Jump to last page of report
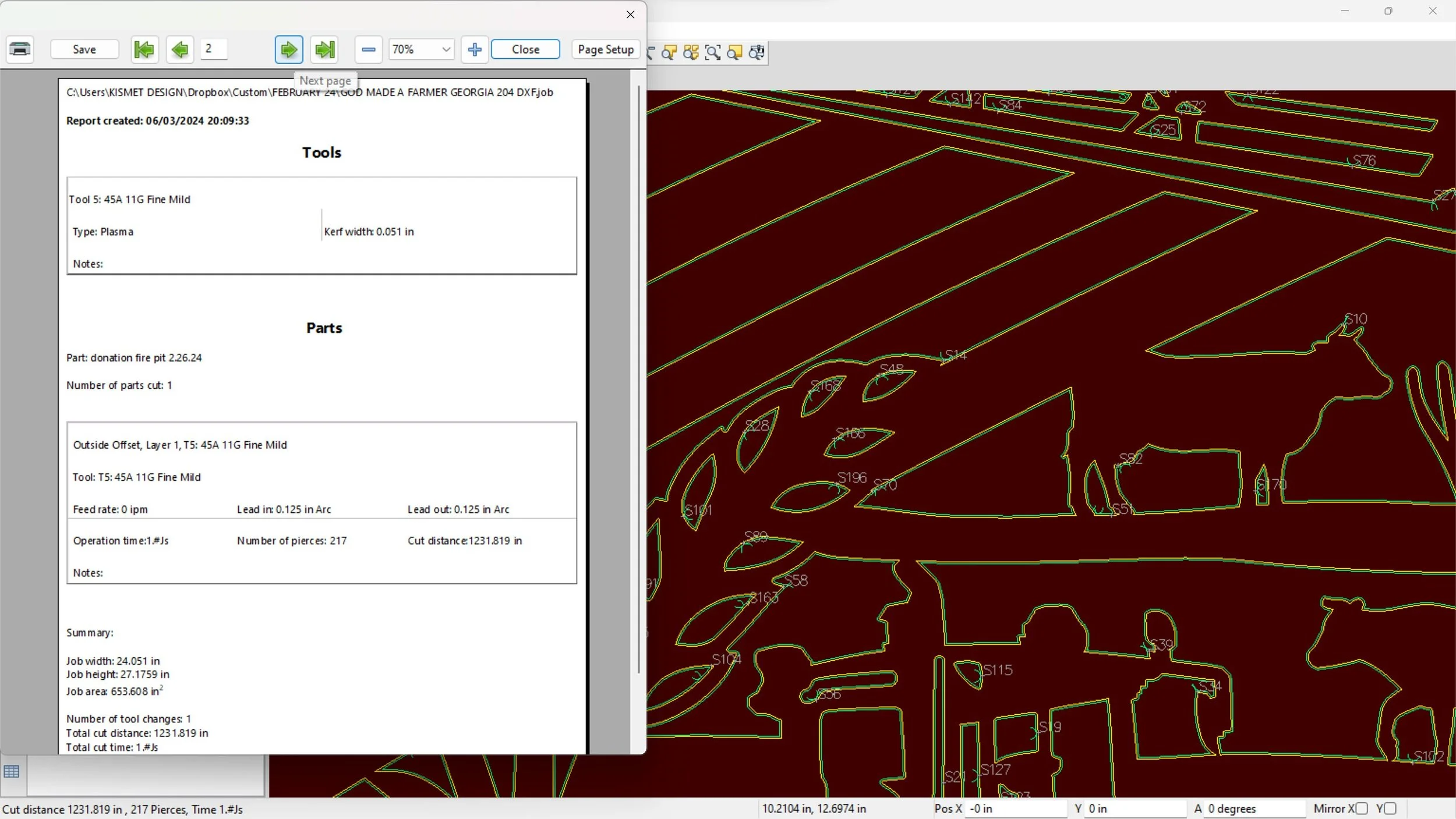This screenshot has width=1456, height=819. click(x=325, y=49)
